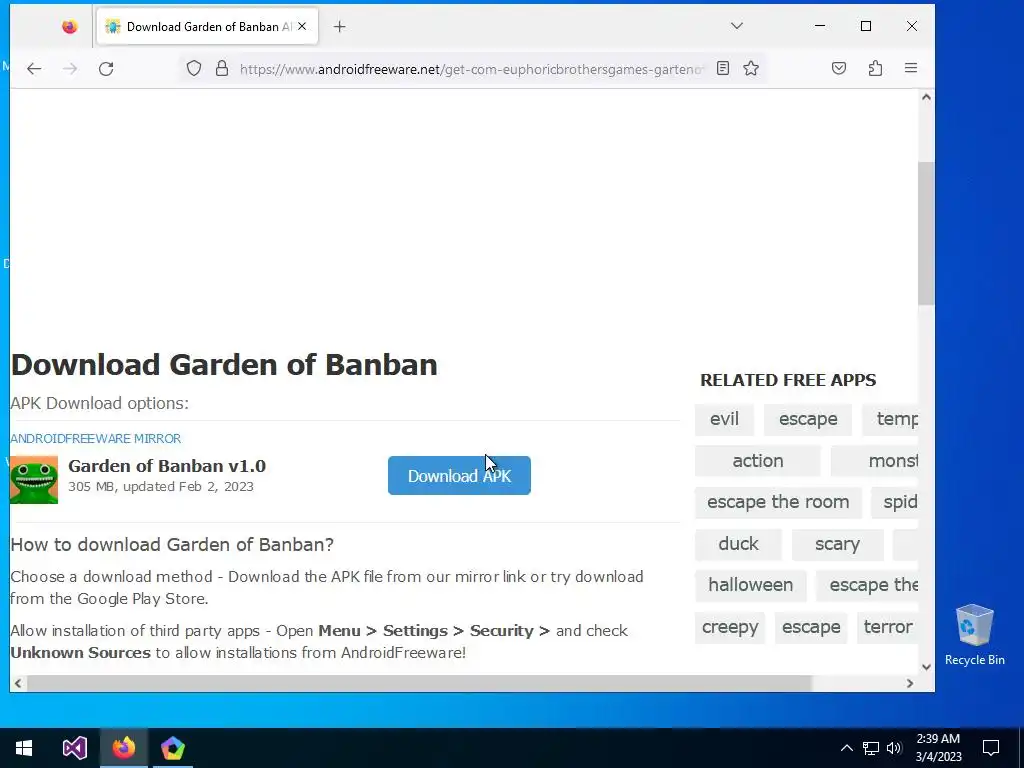Click the forward navigation arrow
Viewport: 1024px width, 768px height.
pyautogui.click(x=70, y=69)
